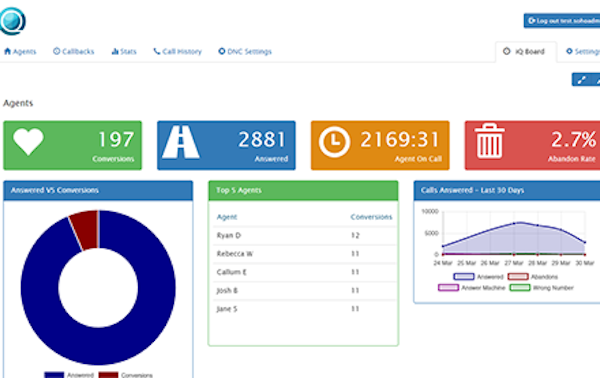This screenshot has height=378, width=600.
Task: Click the Conversions column header
Action: click(371, 217)
